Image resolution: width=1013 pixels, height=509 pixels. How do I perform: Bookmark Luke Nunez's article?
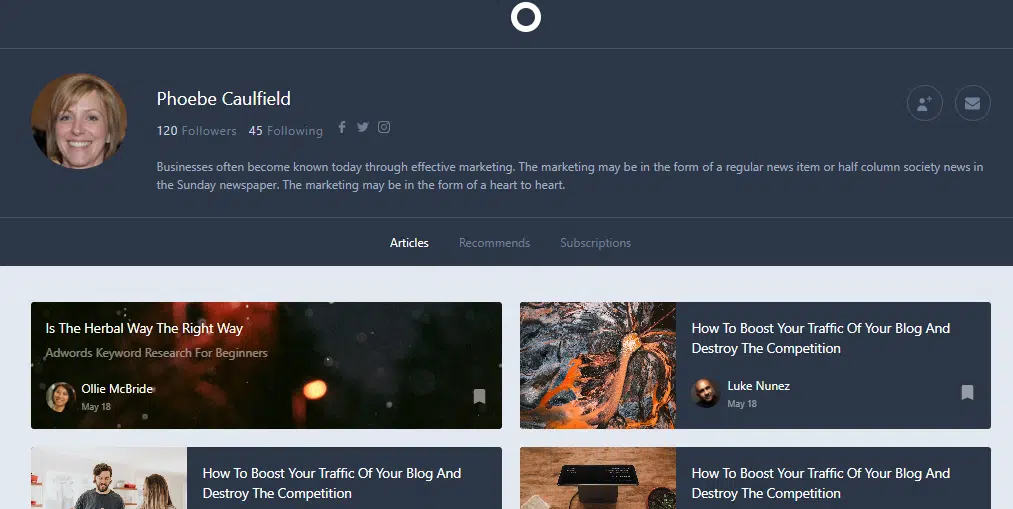tap(967, 392)
